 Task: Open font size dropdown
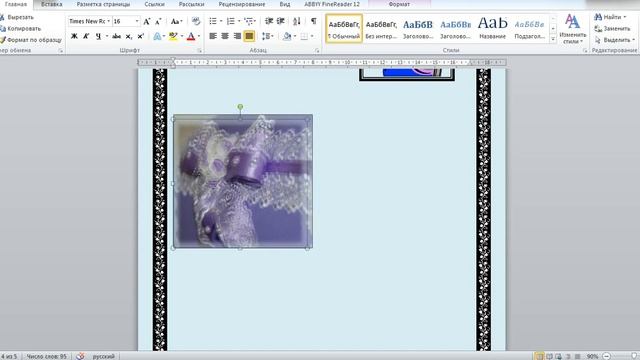point(137,21)
